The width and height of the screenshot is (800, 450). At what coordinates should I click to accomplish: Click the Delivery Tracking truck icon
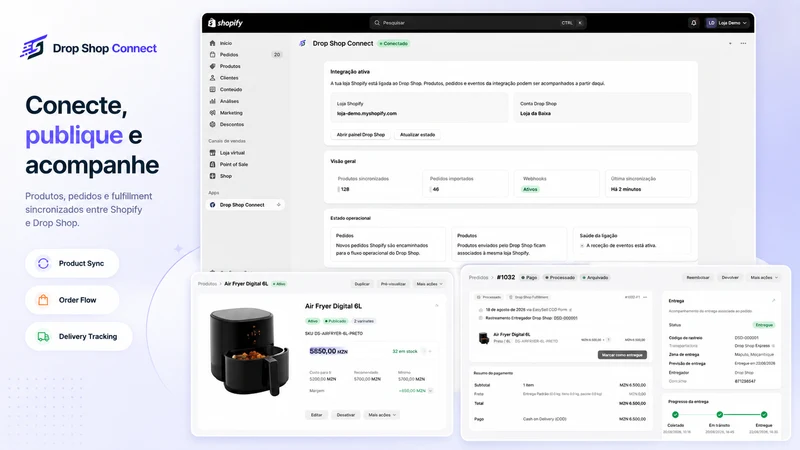click(43, 337)
